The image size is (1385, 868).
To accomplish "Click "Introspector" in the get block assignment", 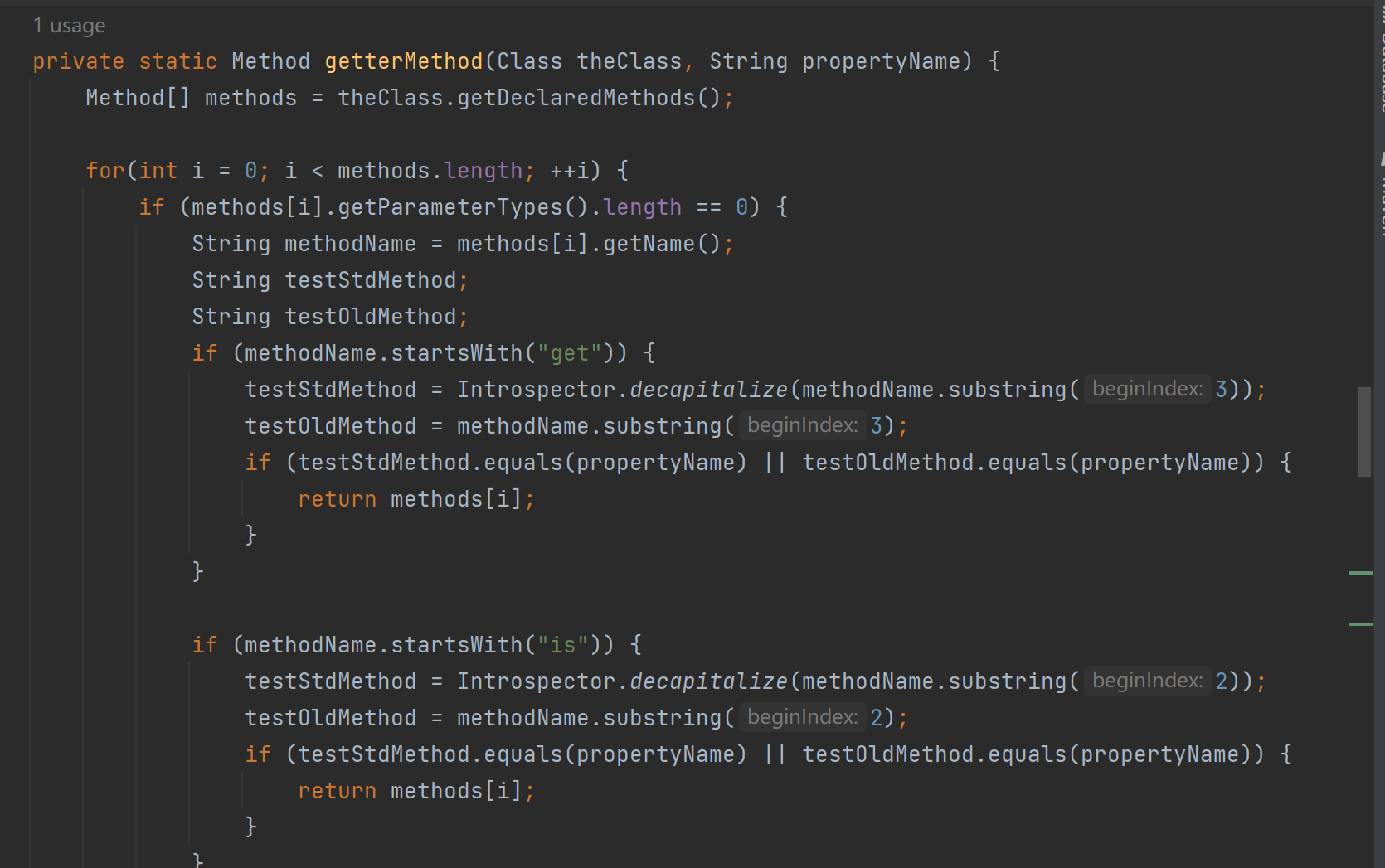I will [537, 390].
